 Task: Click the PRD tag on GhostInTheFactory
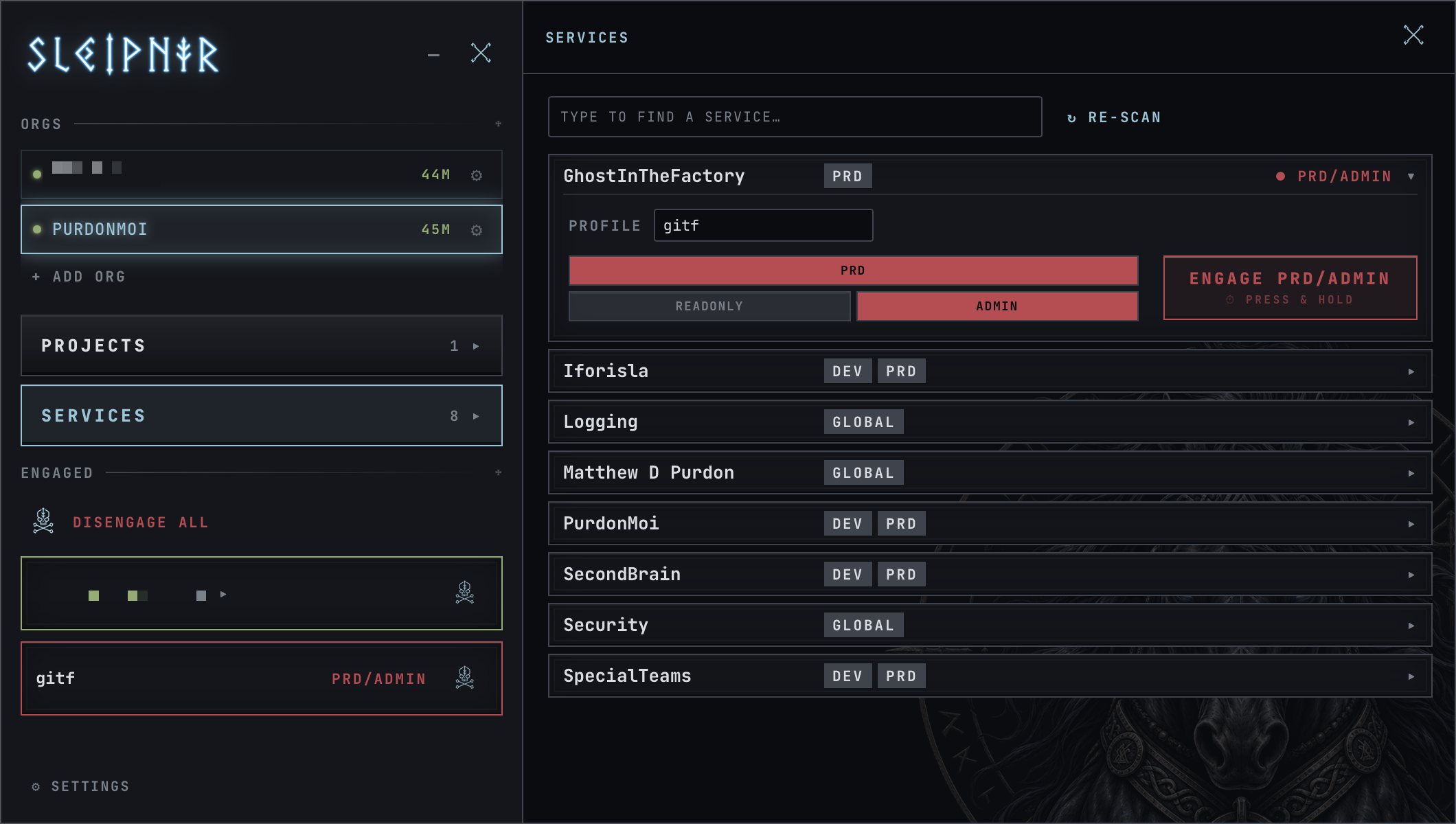(848, 176)
